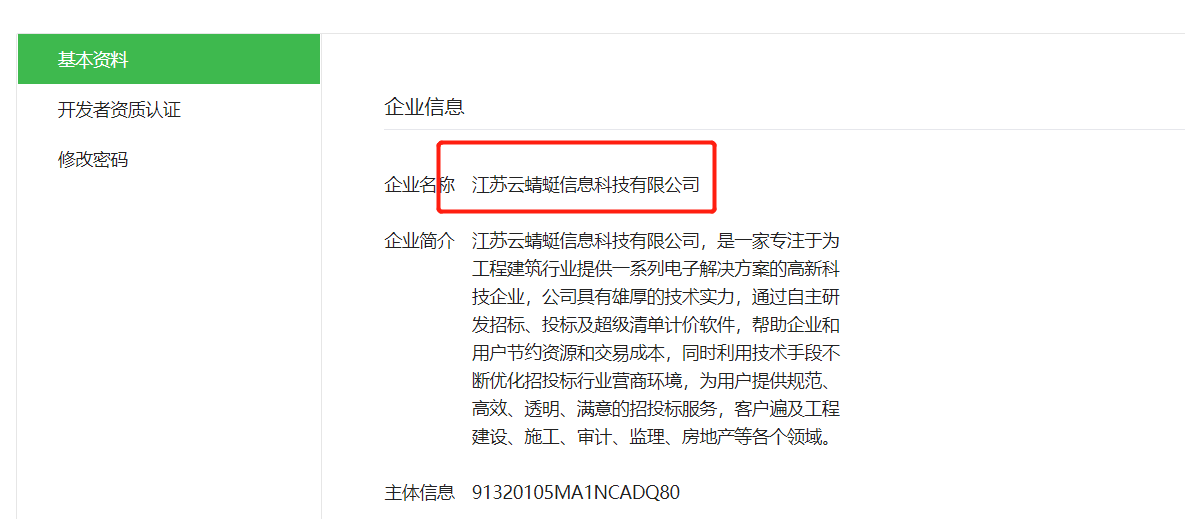Image resolution: width=1185 pixels, height=519 pixels.
Task: Click the company name 江苏云蜻蜓信息科技有限公司 value
Action: pyautogui.click(x=586, y=184)
